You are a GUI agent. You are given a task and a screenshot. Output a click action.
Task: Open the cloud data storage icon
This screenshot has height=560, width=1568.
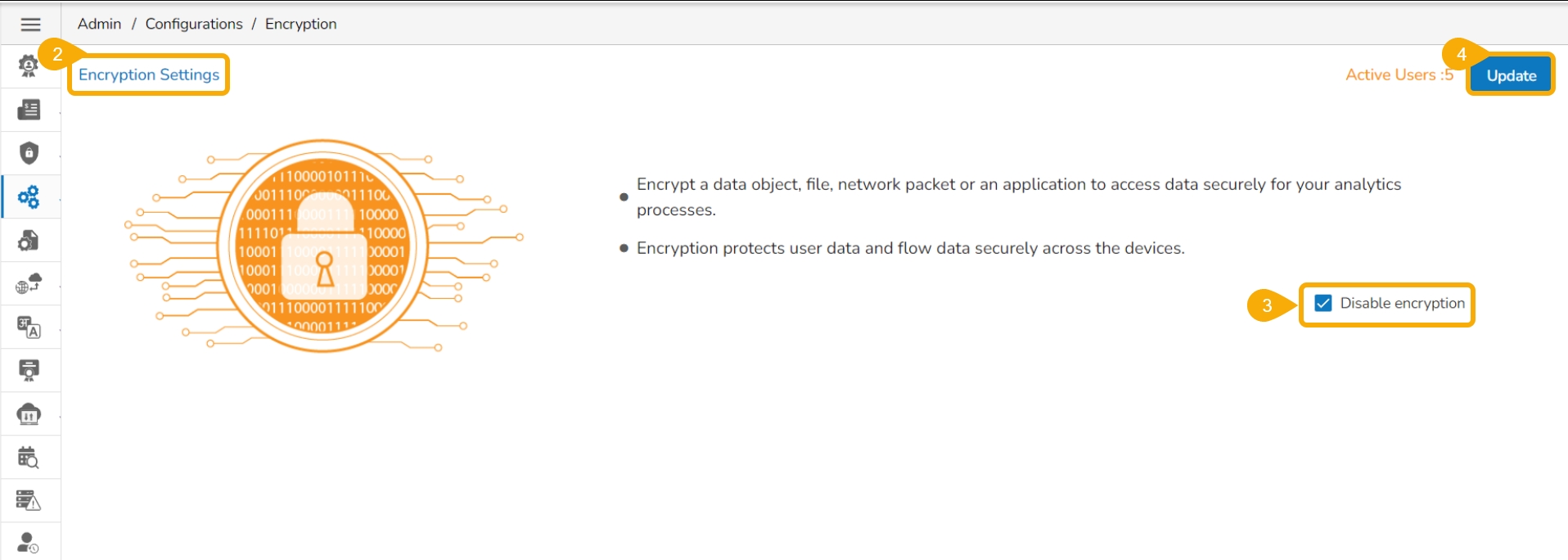(x=29, y=414)
